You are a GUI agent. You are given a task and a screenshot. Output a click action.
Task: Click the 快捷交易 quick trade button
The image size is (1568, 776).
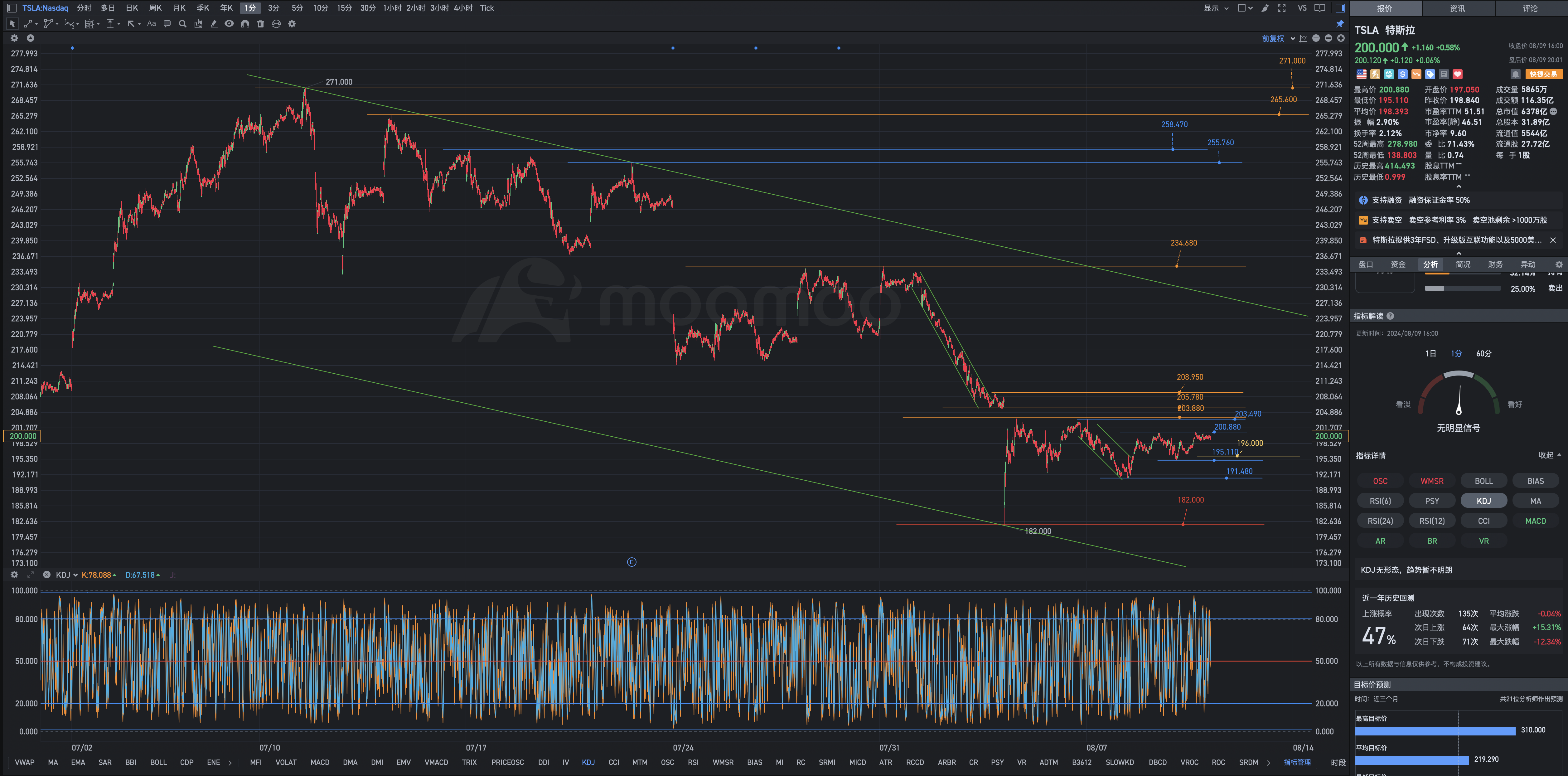[1544, 74]
